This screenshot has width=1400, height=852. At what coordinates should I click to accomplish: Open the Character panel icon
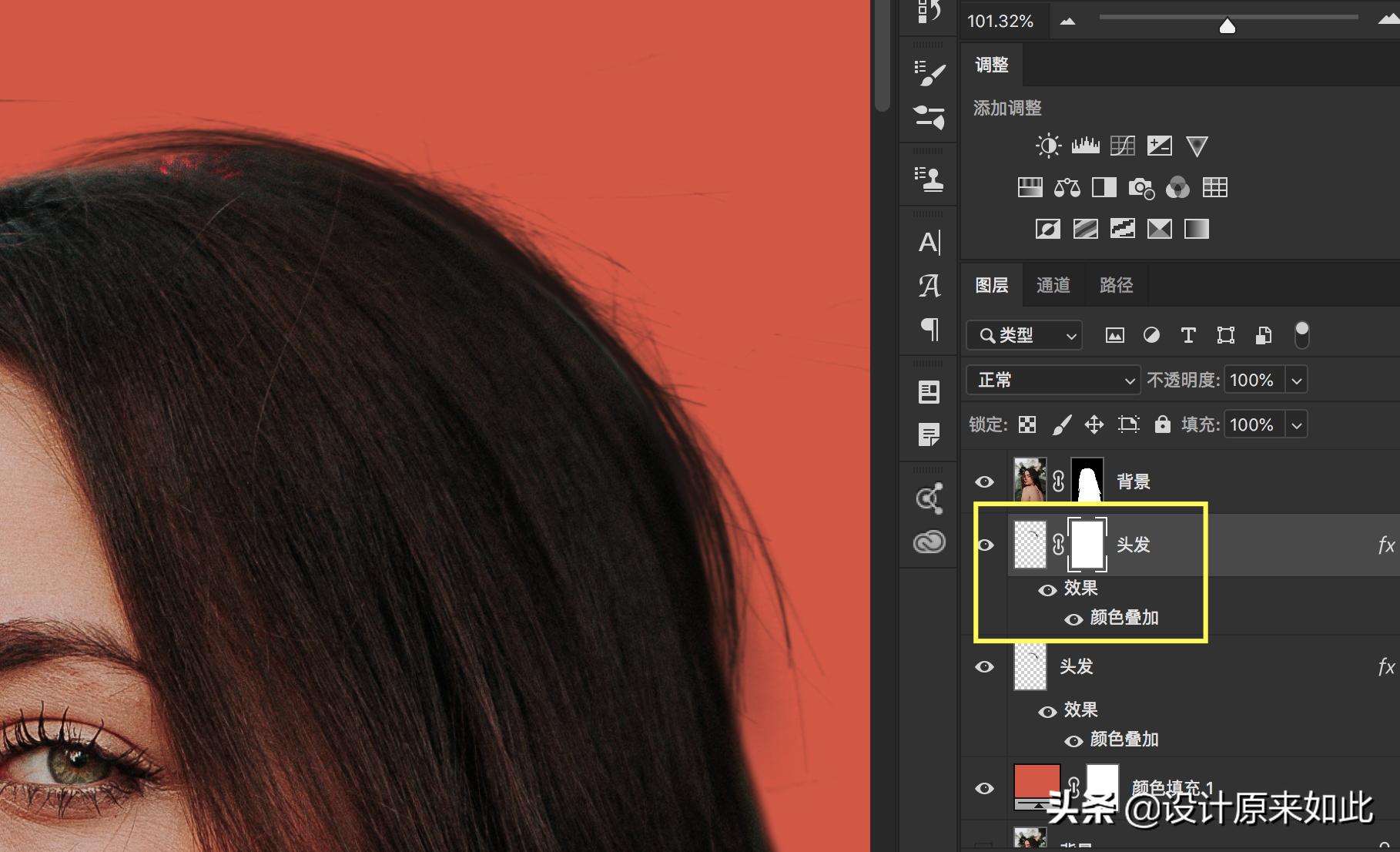[x=929, y=243]
